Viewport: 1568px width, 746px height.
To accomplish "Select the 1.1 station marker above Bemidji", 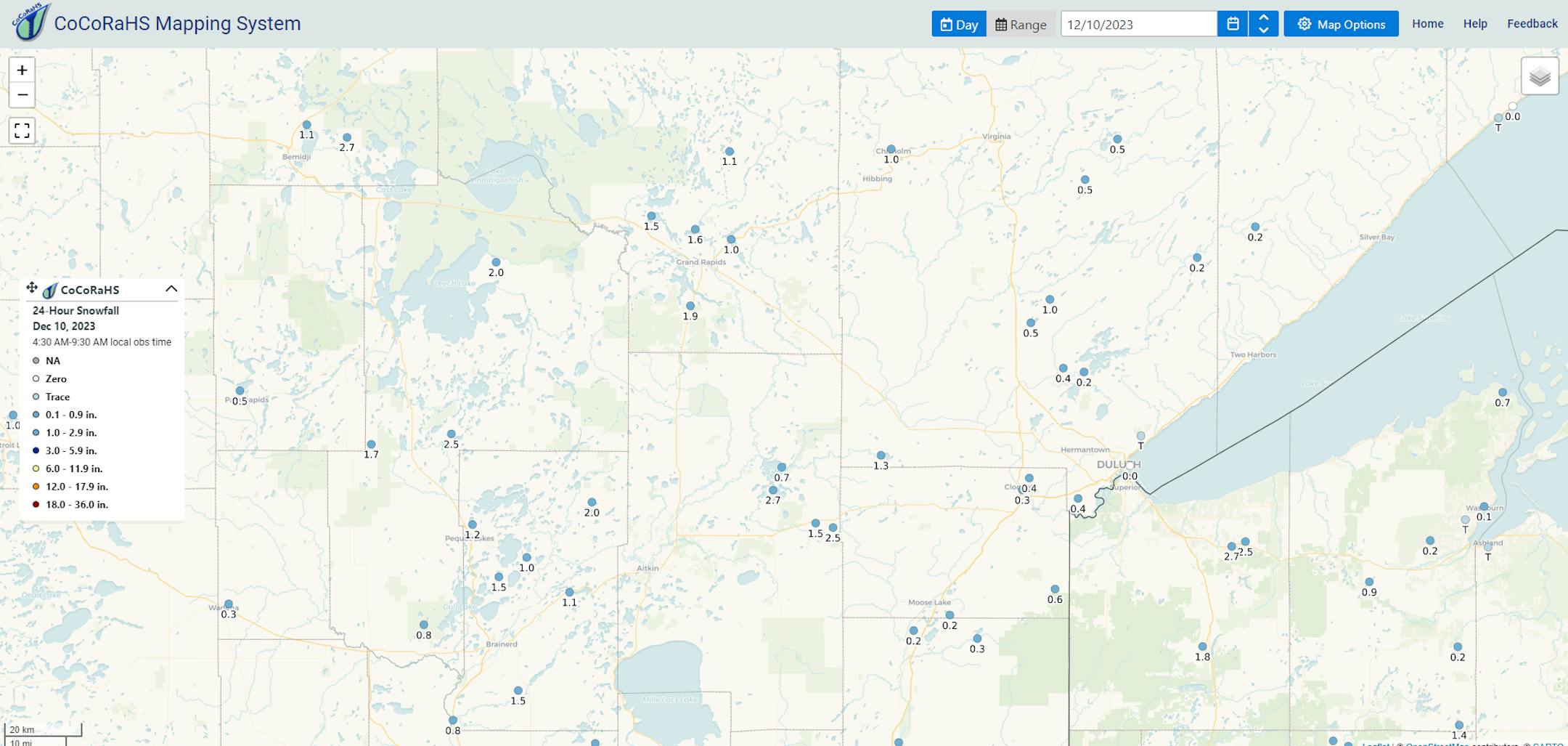I will click(307, 125).
